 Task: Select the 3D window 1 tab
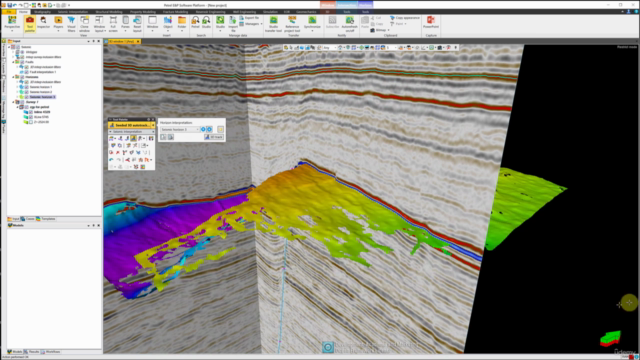point(121,41)
